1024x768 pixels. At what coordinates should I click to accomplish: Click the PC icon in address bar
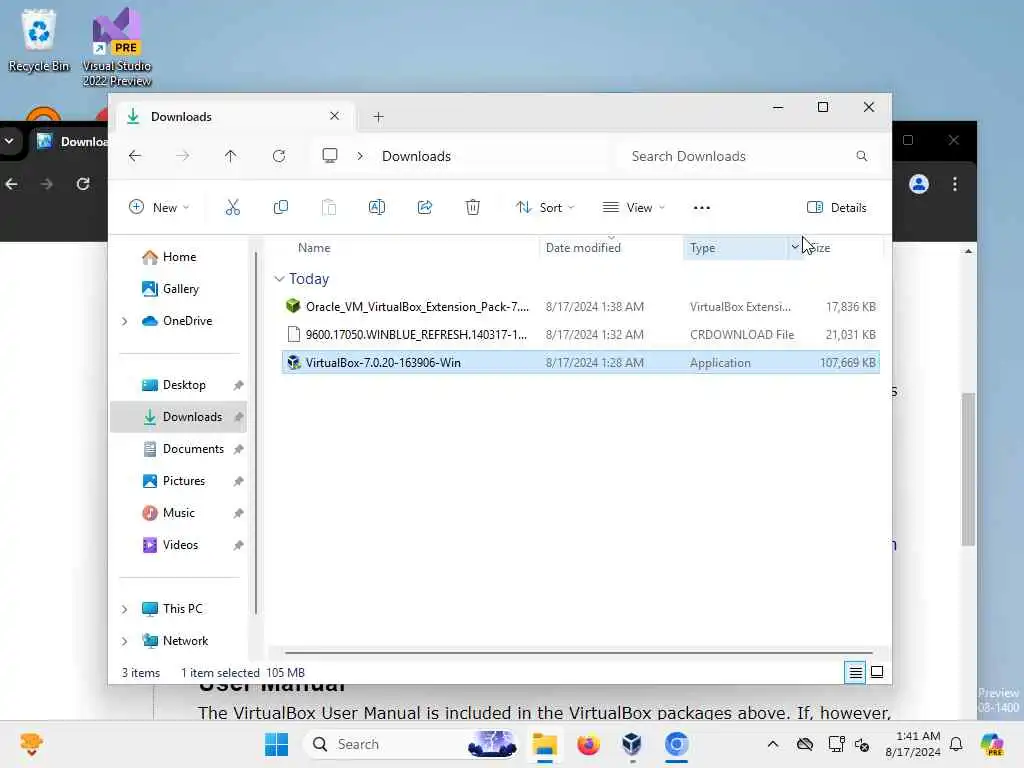[x=330, y=156]
